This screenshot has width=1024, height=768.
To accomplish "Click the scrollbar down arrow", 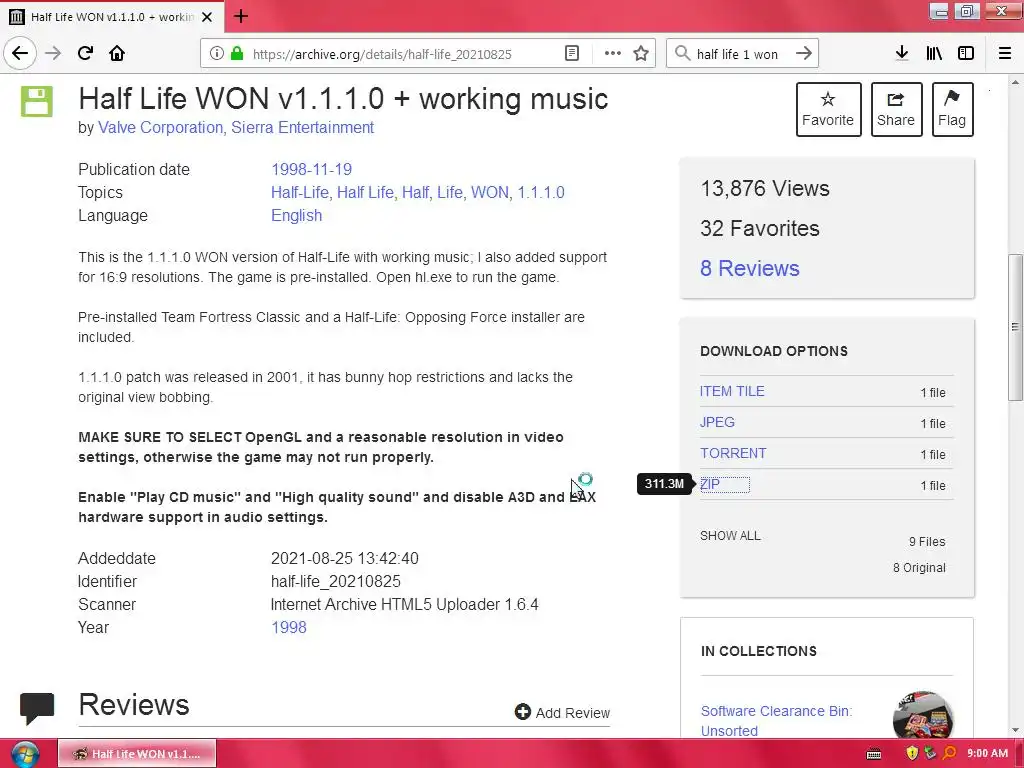I will click(x=1015, y=731).
